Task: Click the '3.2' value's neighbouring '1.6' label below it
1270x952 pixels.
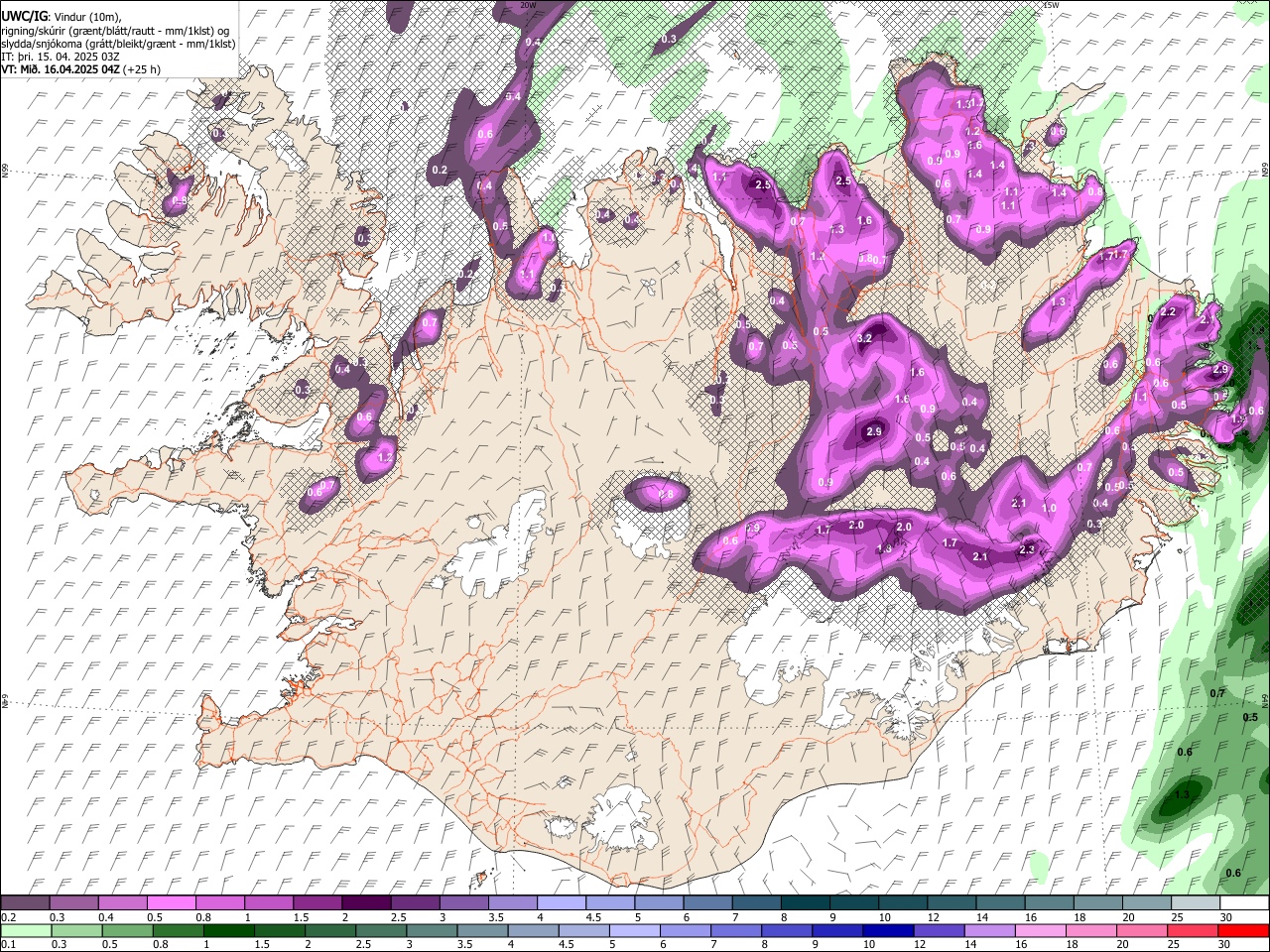Action: 917,373
